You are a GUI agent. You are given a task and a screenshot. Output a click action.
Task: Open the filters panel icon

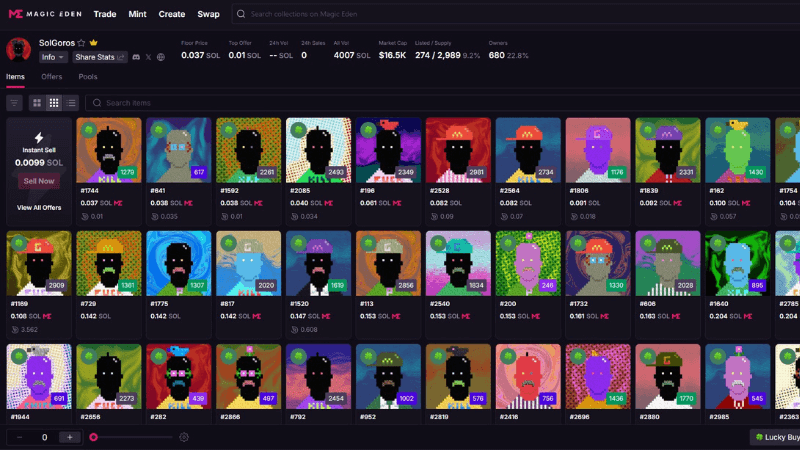pos(14,103)
